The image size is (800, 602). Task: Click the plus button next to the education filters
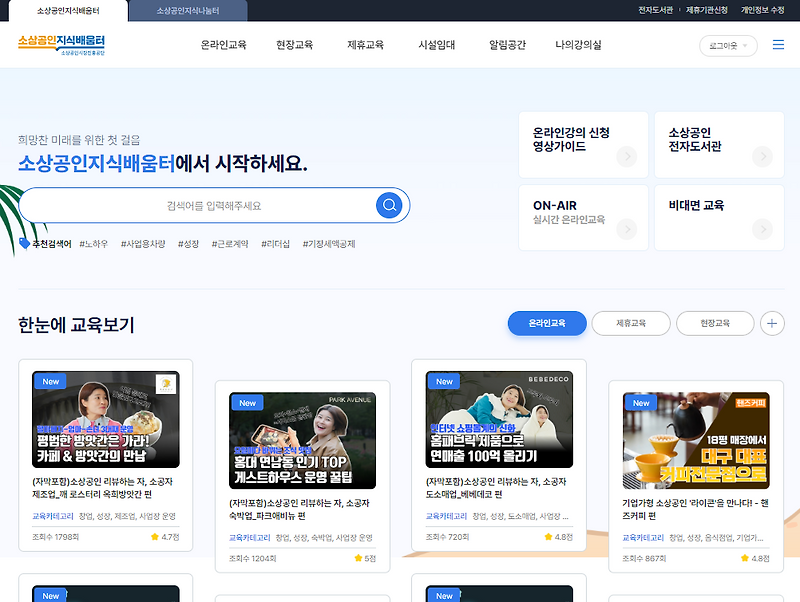click(769, 323)
